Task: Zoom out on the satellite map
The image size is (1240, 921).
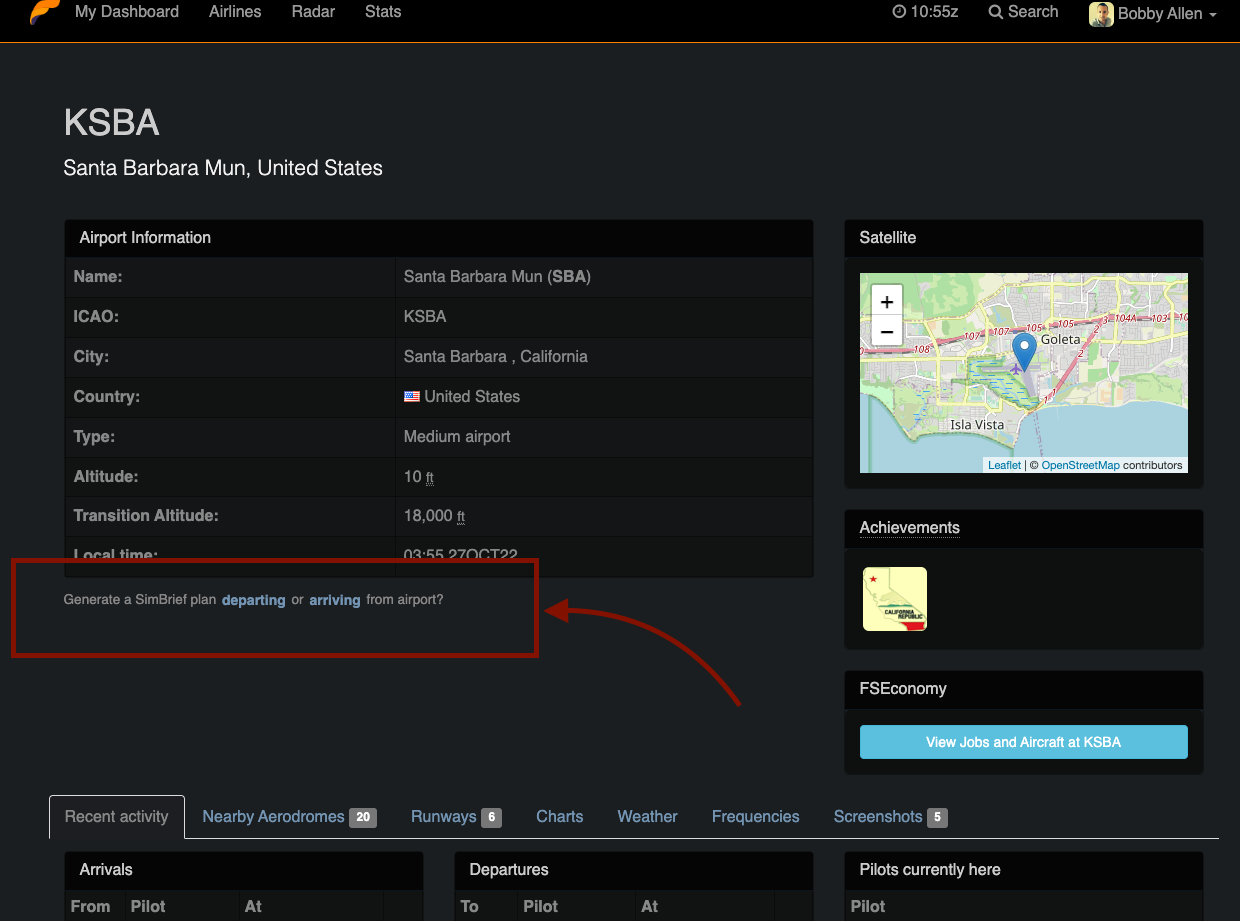Action: [x=886, y=331]
